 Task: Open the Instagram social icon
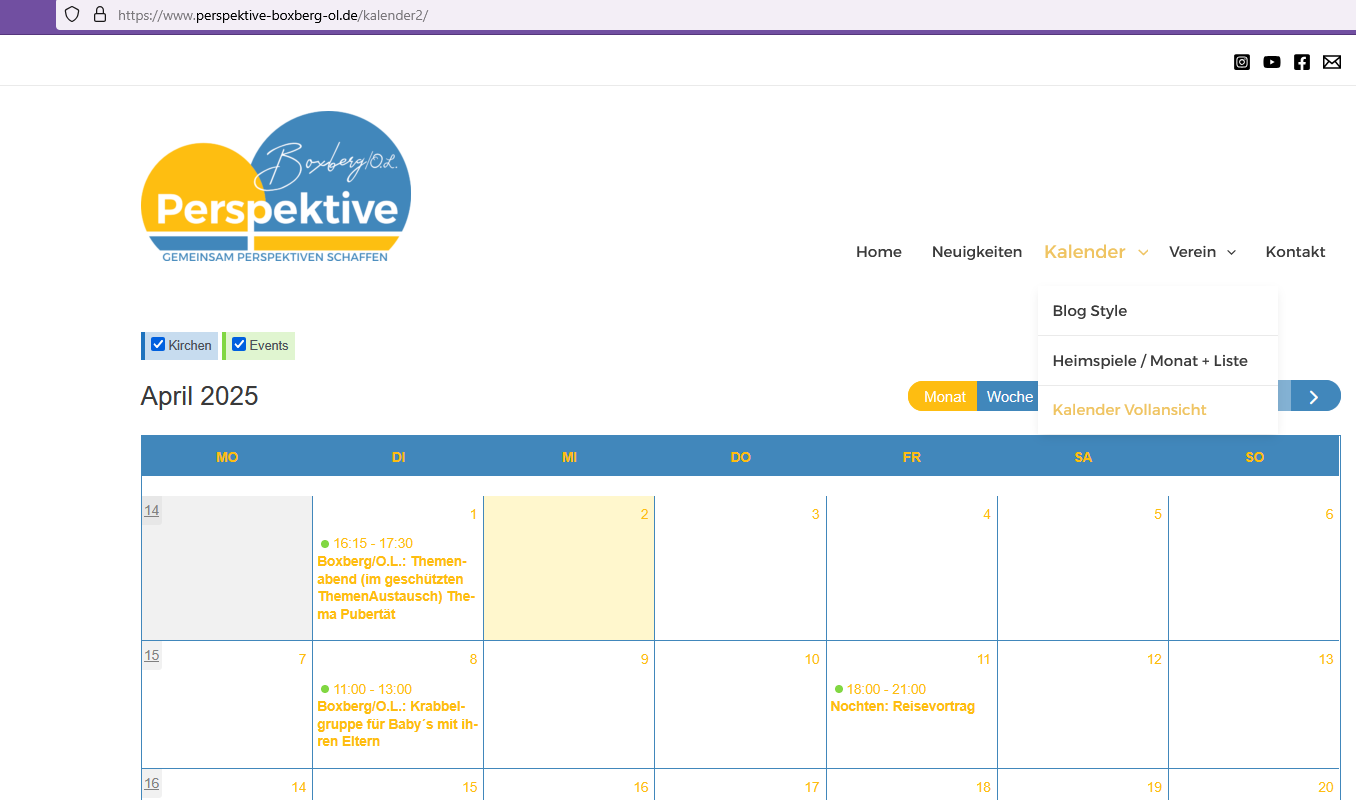coord(1242,62)
